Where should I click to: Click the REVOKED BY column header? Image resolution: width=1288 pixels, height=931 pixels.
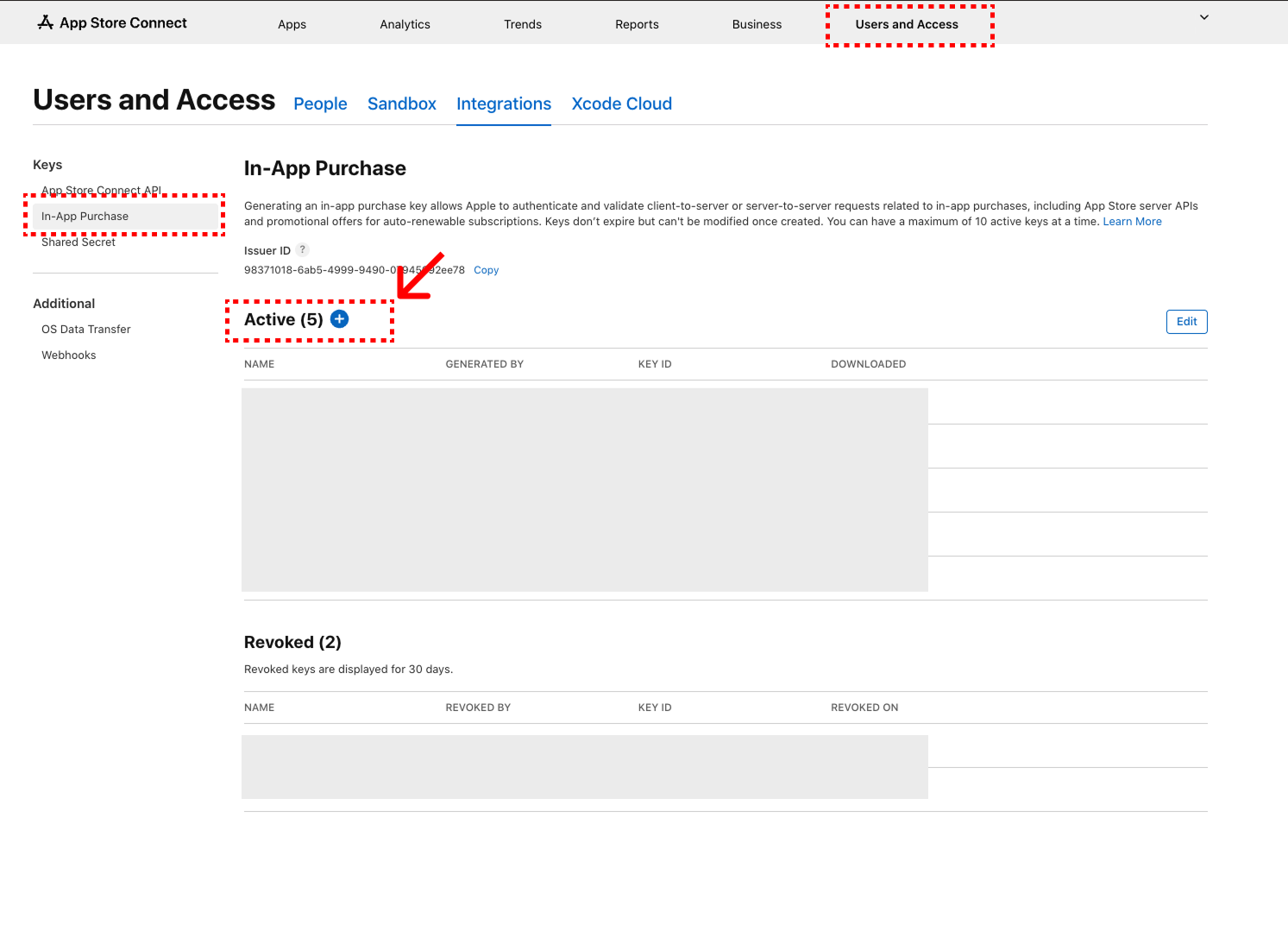click(x=478, y=708)
